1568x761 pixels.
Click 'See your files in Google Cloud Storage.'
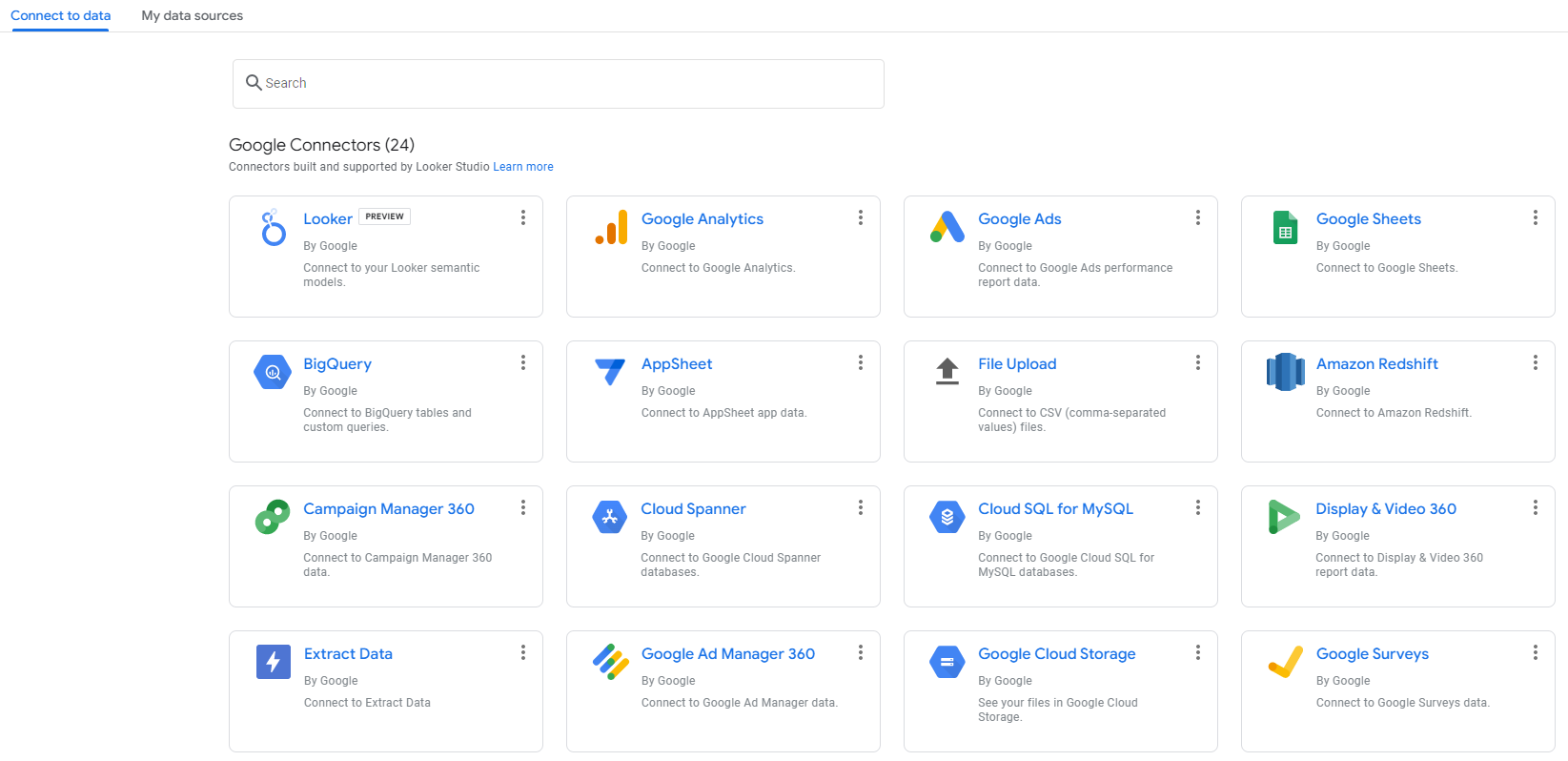1057,710
